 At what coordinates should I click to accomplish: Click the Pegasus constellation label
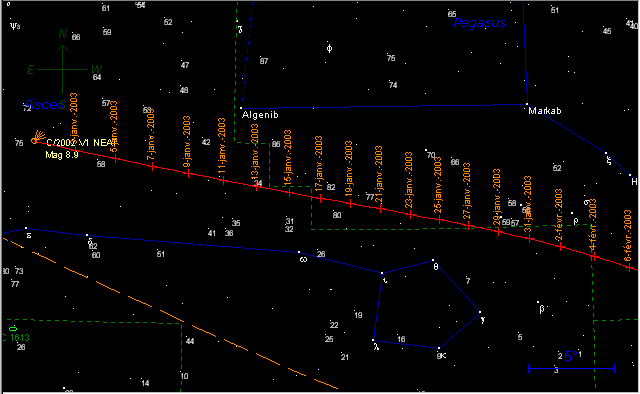(x=480, y=23)
